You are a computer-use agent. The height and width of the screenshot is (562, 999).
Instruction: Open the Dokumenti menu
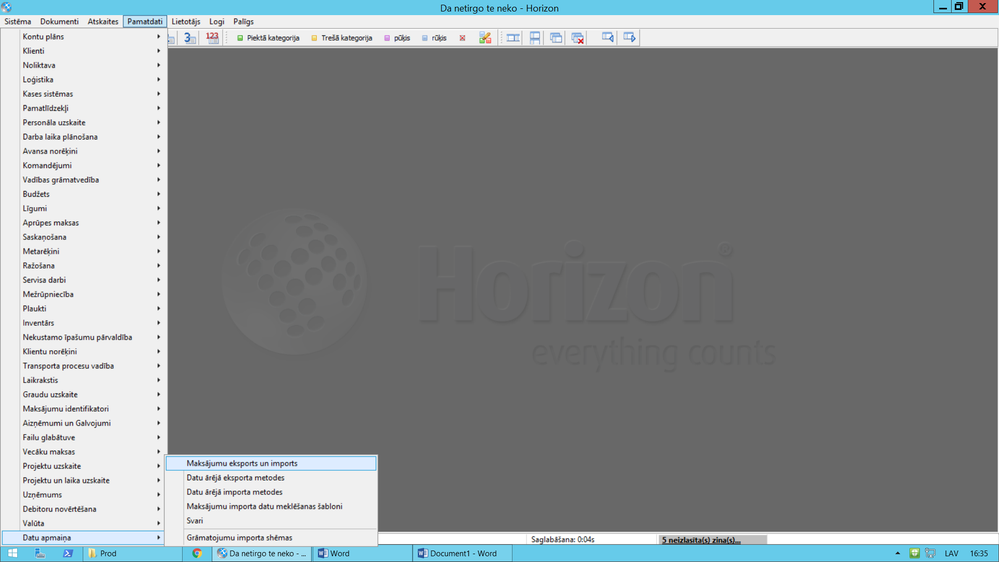[x=59, y=21]
